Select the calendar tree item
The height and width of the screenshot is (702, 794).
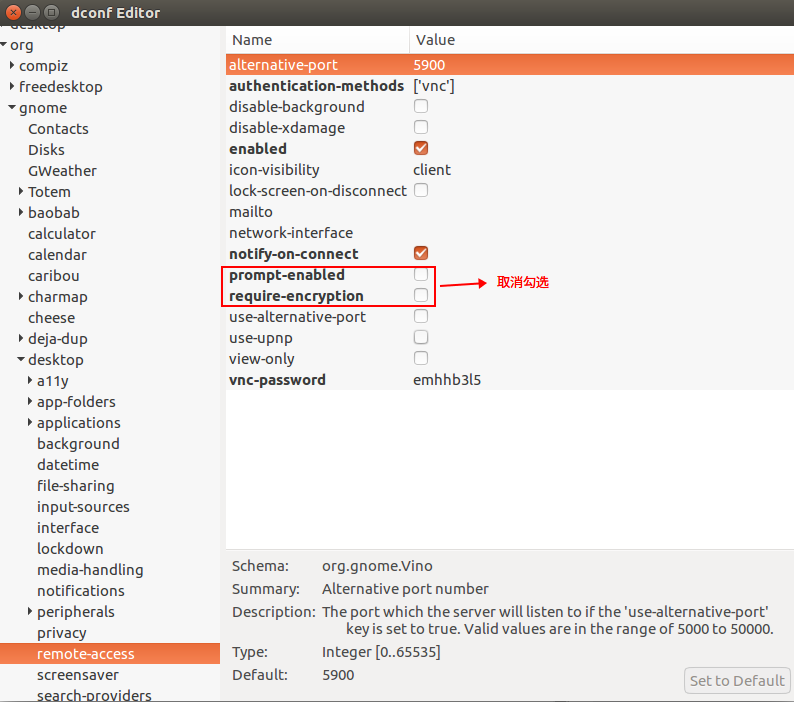pyautogui.click(x=57, y=255)
